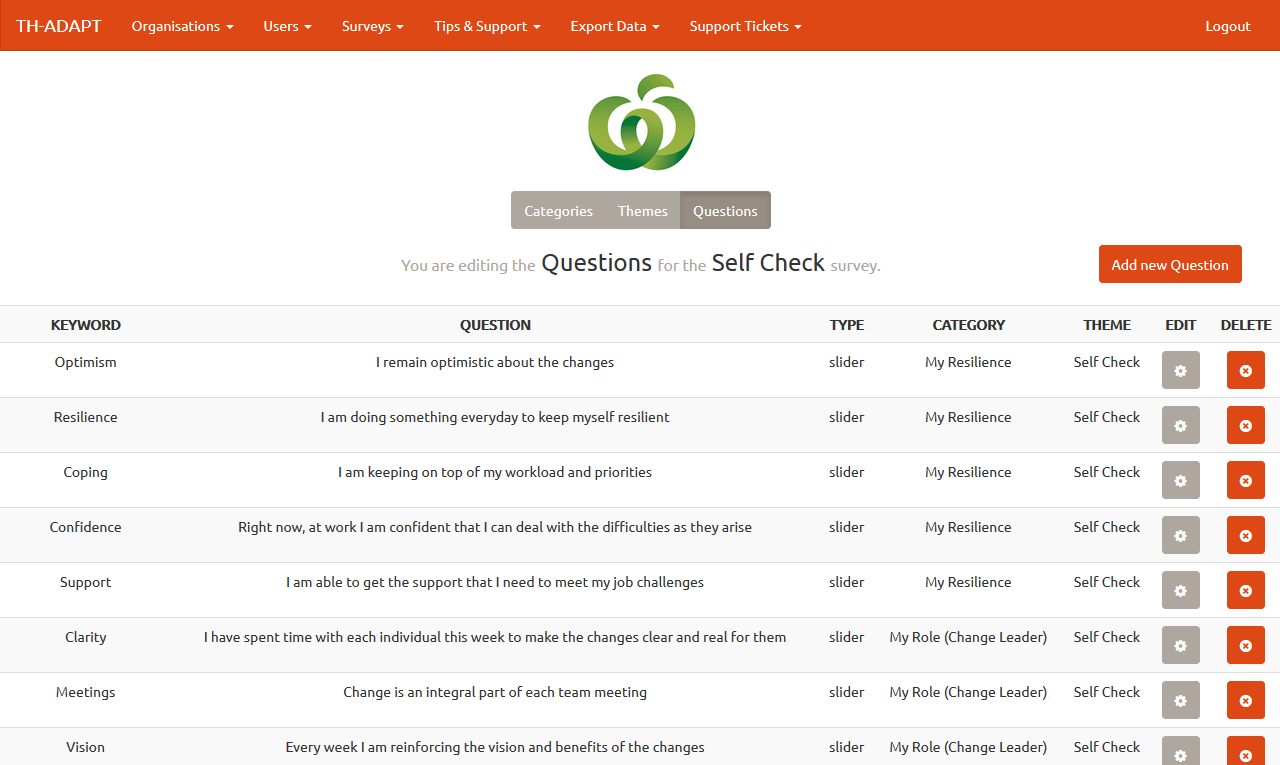
Task: Open the Organisations dropdown menu
Action: [x=182, y=26]
